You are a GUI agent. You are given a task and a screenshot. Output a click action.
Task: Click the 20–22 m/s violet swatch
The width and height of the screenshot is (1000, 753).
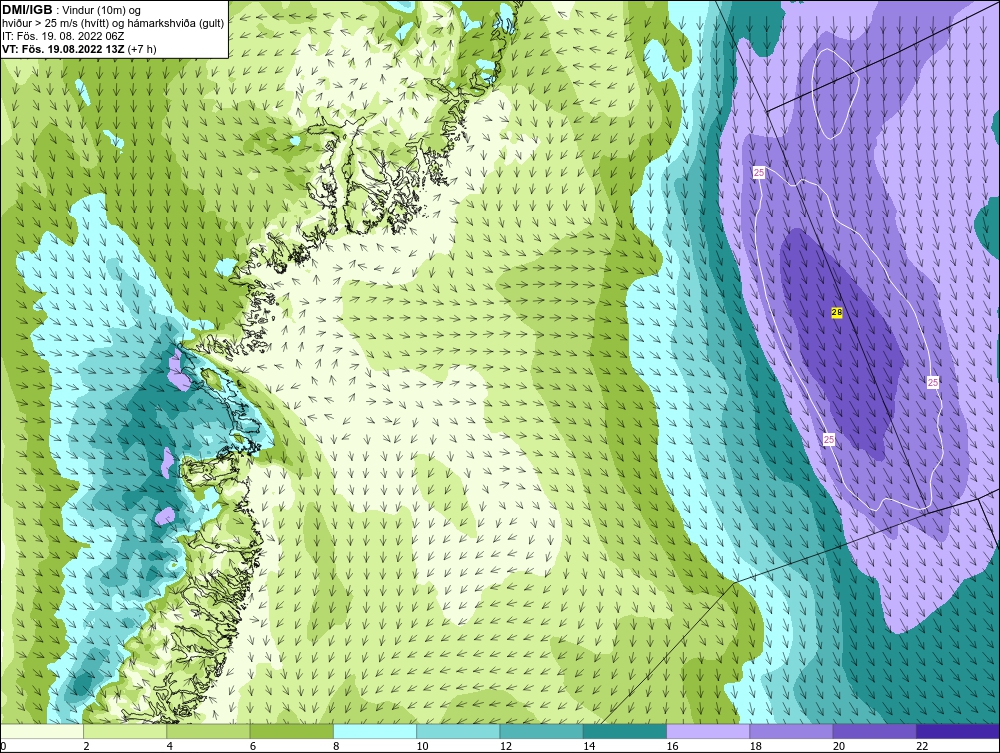click(x=874, y=731)
